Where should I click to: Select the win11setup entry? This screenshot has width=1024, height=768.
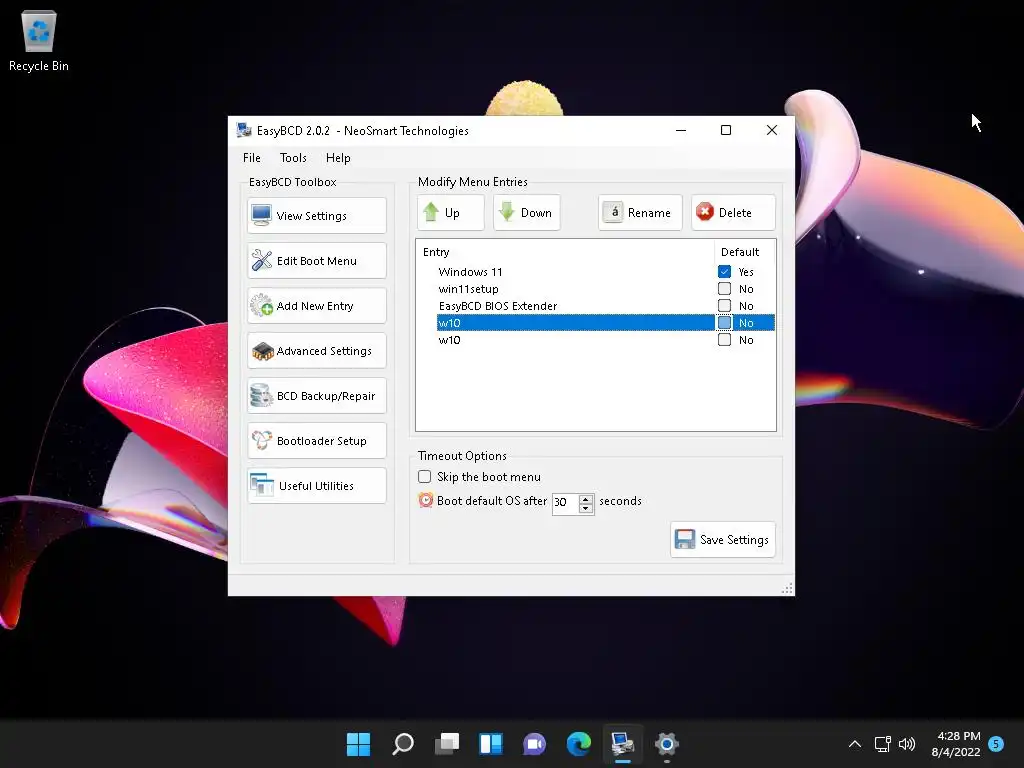[468, 289]
